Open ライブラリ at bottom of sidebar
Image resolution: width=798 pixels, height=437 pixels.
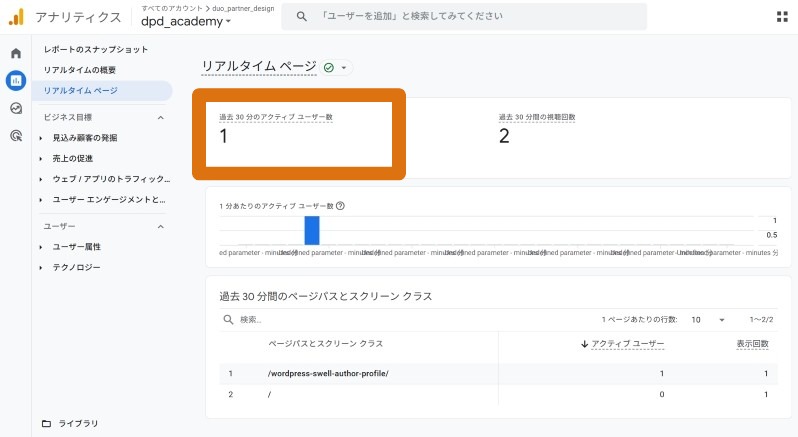point(78,423)
